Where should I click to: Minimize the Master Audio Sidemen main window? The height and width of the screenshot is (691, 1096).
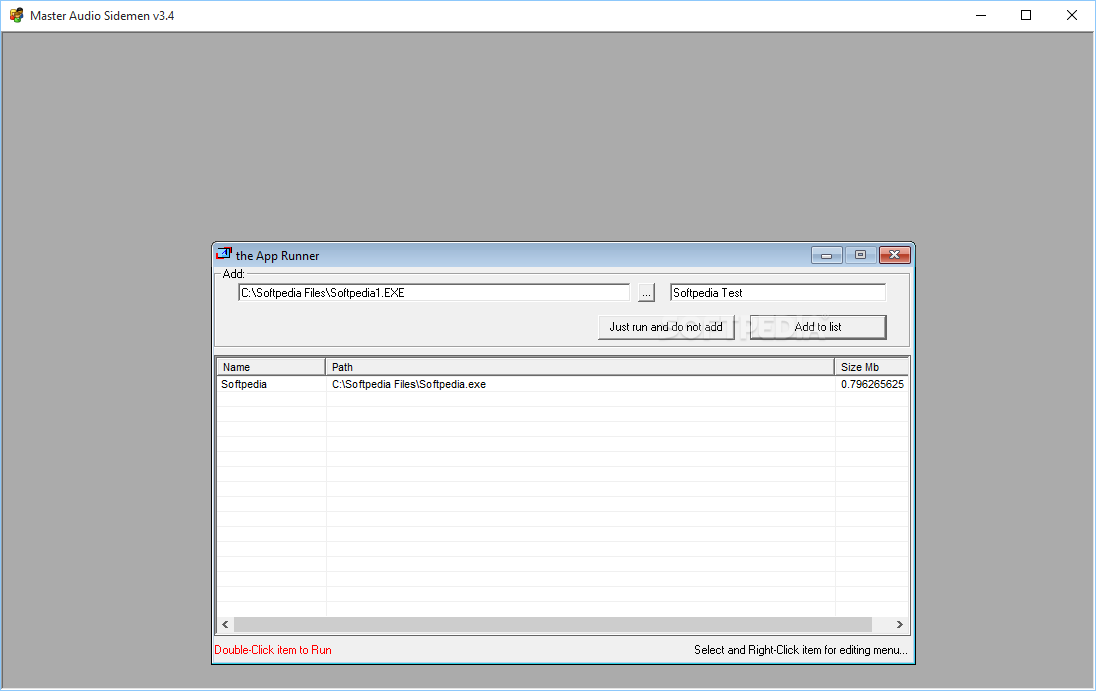pos(981,15)
